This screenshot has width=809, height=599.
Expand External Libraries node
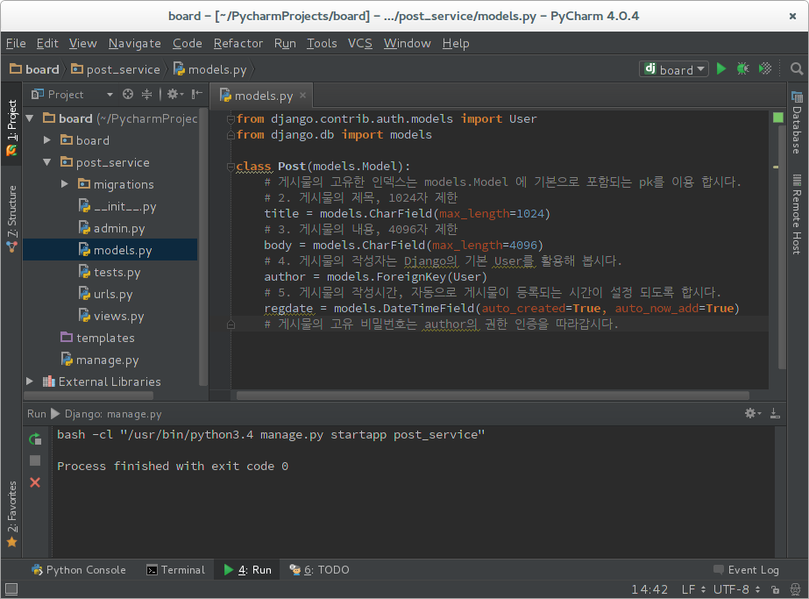point(30,381)
